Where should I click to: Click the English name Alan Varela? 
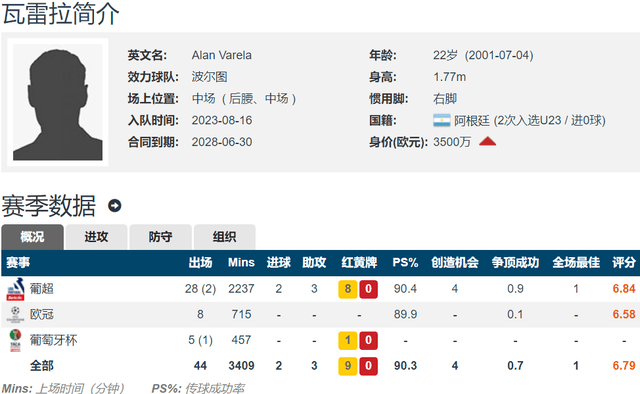[x=222, y=55]
